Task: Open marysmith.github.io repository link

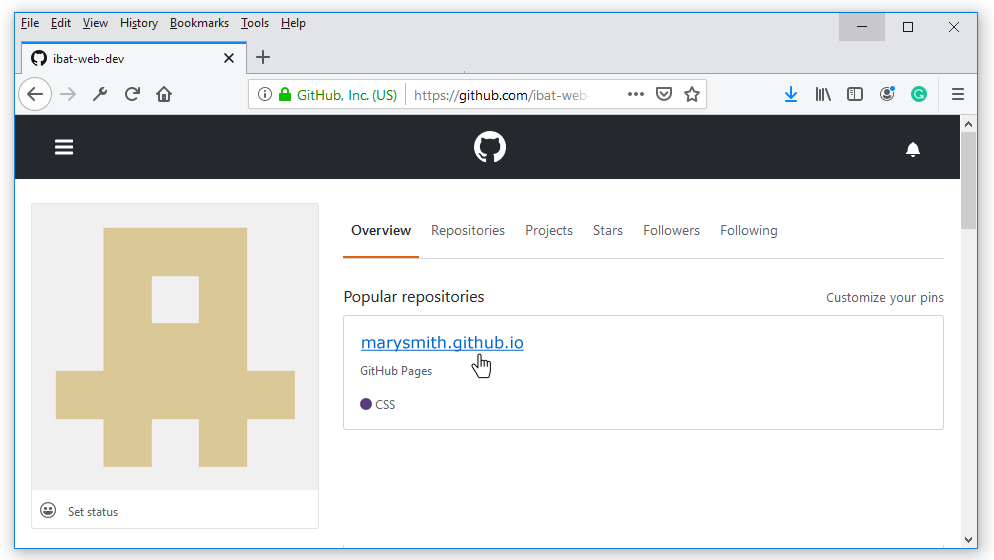Action: pos(441,343)
